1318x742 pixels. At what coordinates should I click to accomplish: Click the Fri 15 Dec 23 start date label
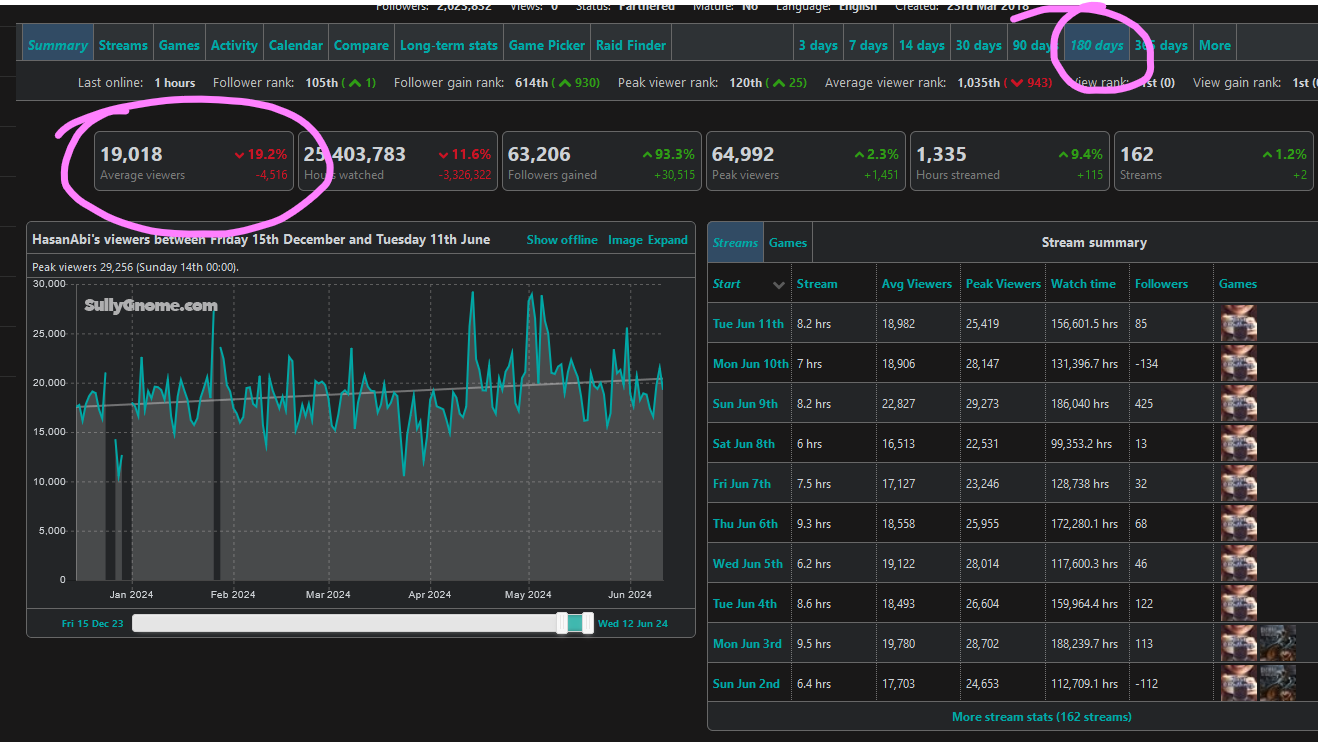click(x=93, y=624)
